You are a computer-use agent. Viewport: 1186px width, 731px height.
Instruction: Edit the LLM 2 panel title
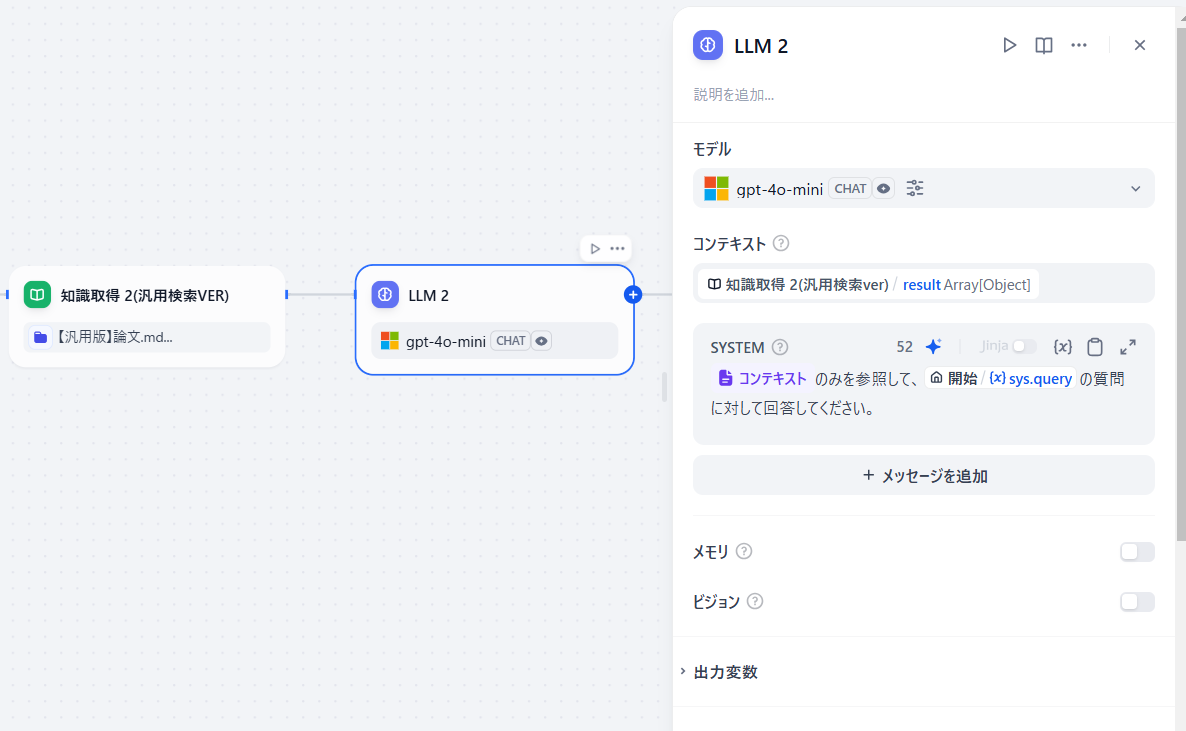[x=761, y=46]
